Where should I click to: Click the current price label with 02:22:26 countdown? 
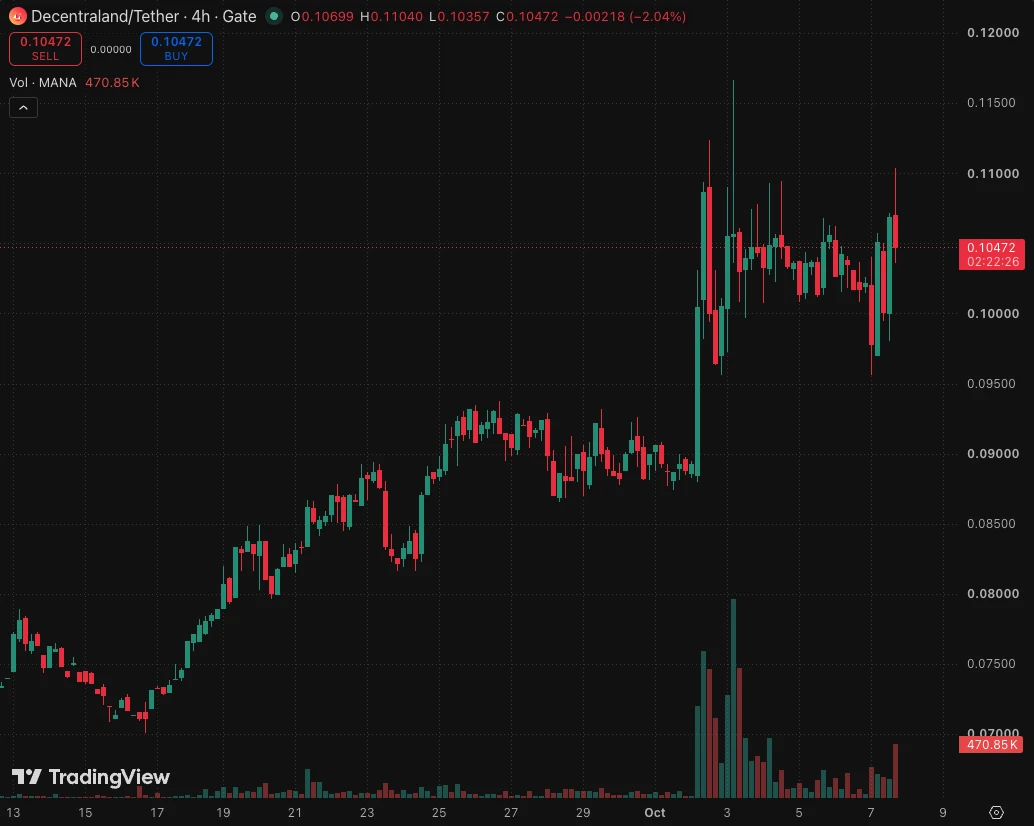992,254
